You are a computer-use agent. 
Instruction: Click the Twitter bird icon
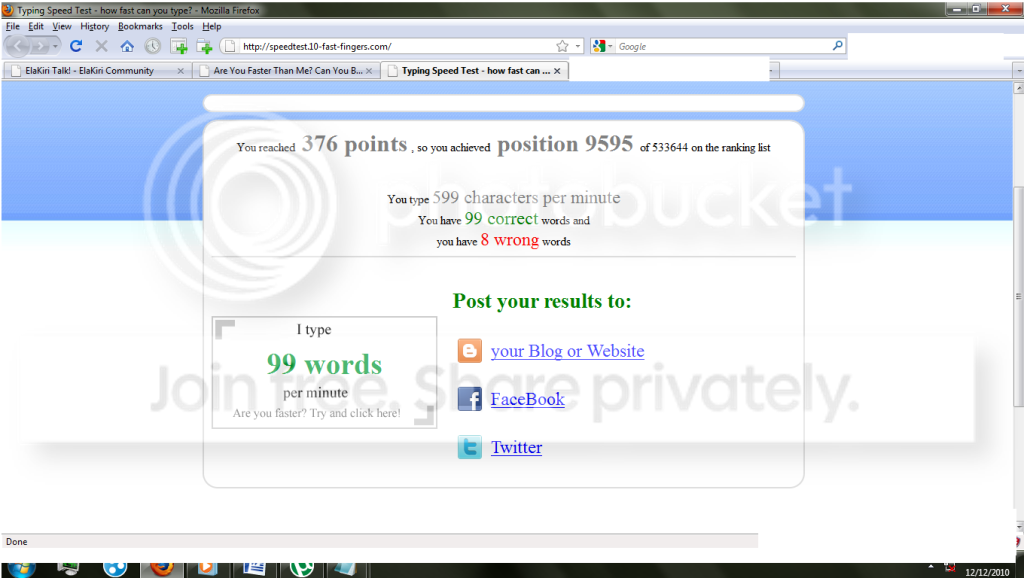(470, 447)
